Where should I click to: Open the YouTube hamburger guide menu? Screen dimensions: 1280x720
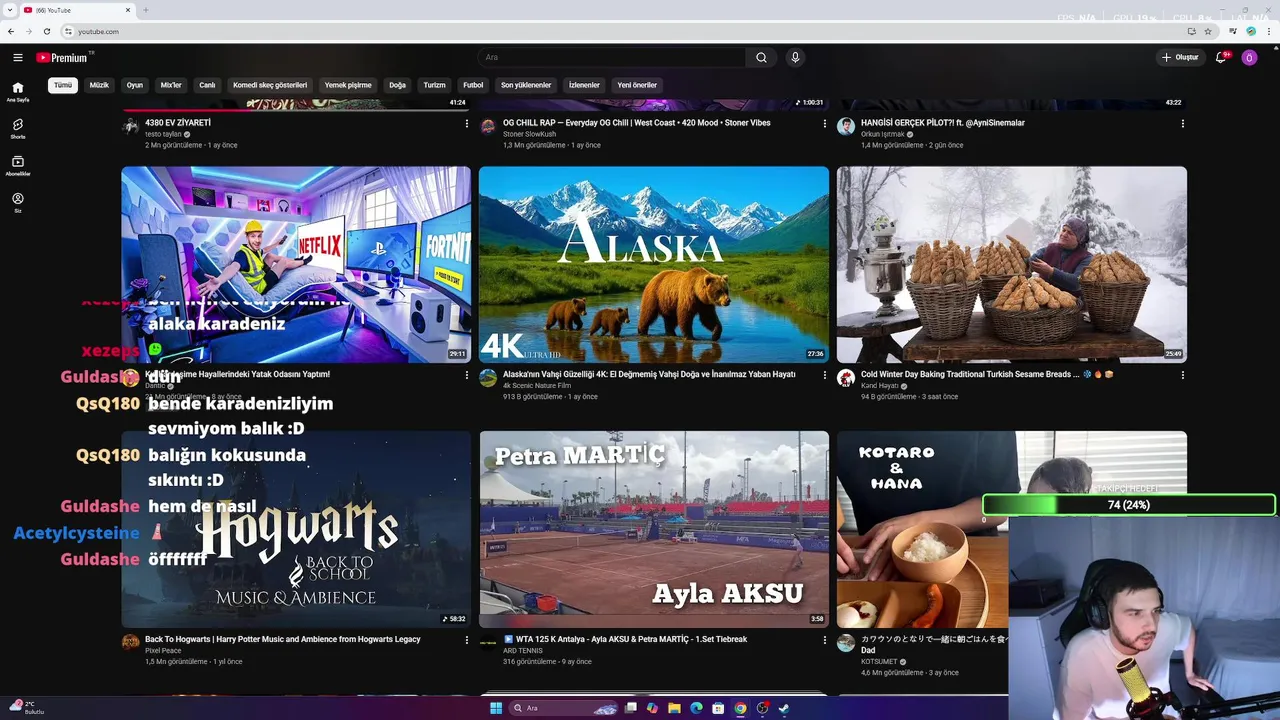pyautogui.click(x=18, y=58)
